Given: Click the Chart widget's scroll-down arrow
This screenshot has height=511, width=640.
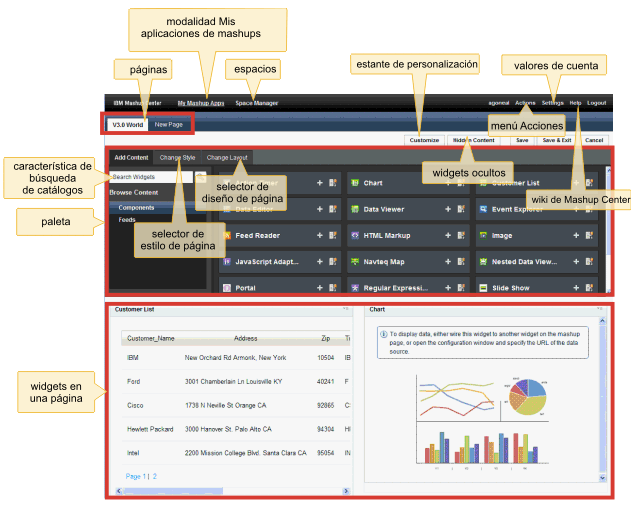Looking at the screenshot, I should pyautogui.click(x=602, y=477).
